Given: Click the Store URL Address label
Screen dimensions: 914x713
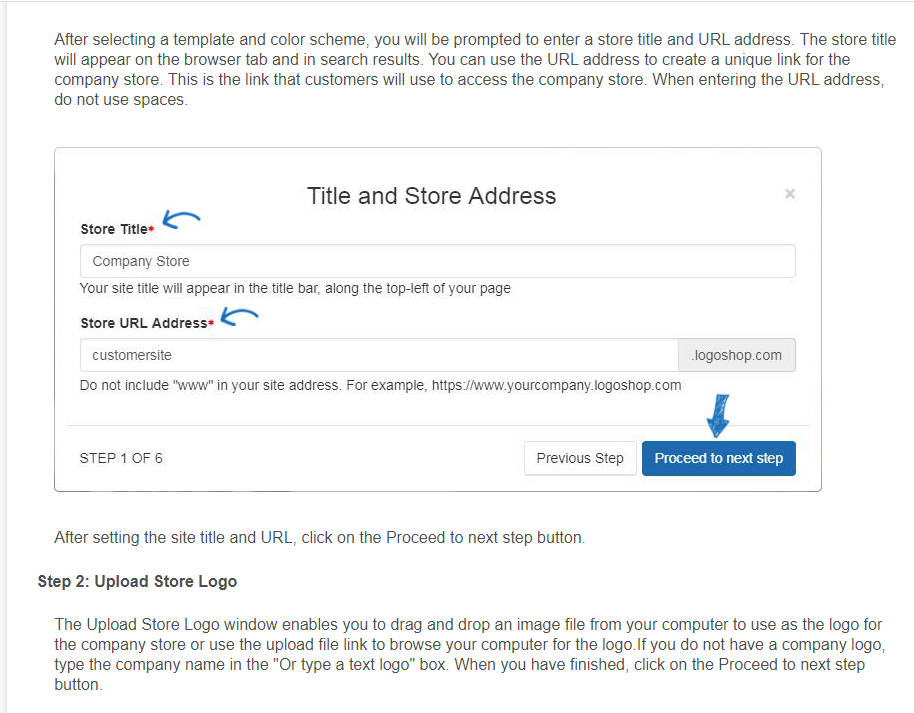Looking at the screenshot, I should point(144,323).
